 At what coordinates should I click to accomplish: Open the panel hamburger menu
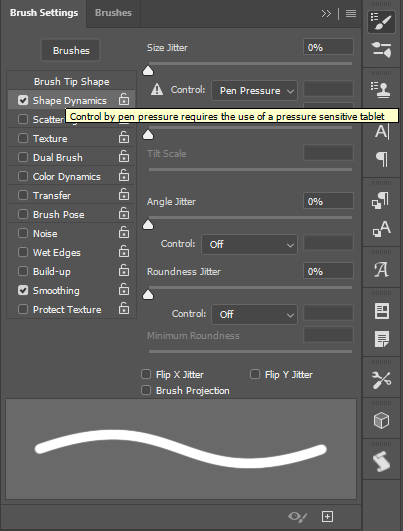coord(351,13)
